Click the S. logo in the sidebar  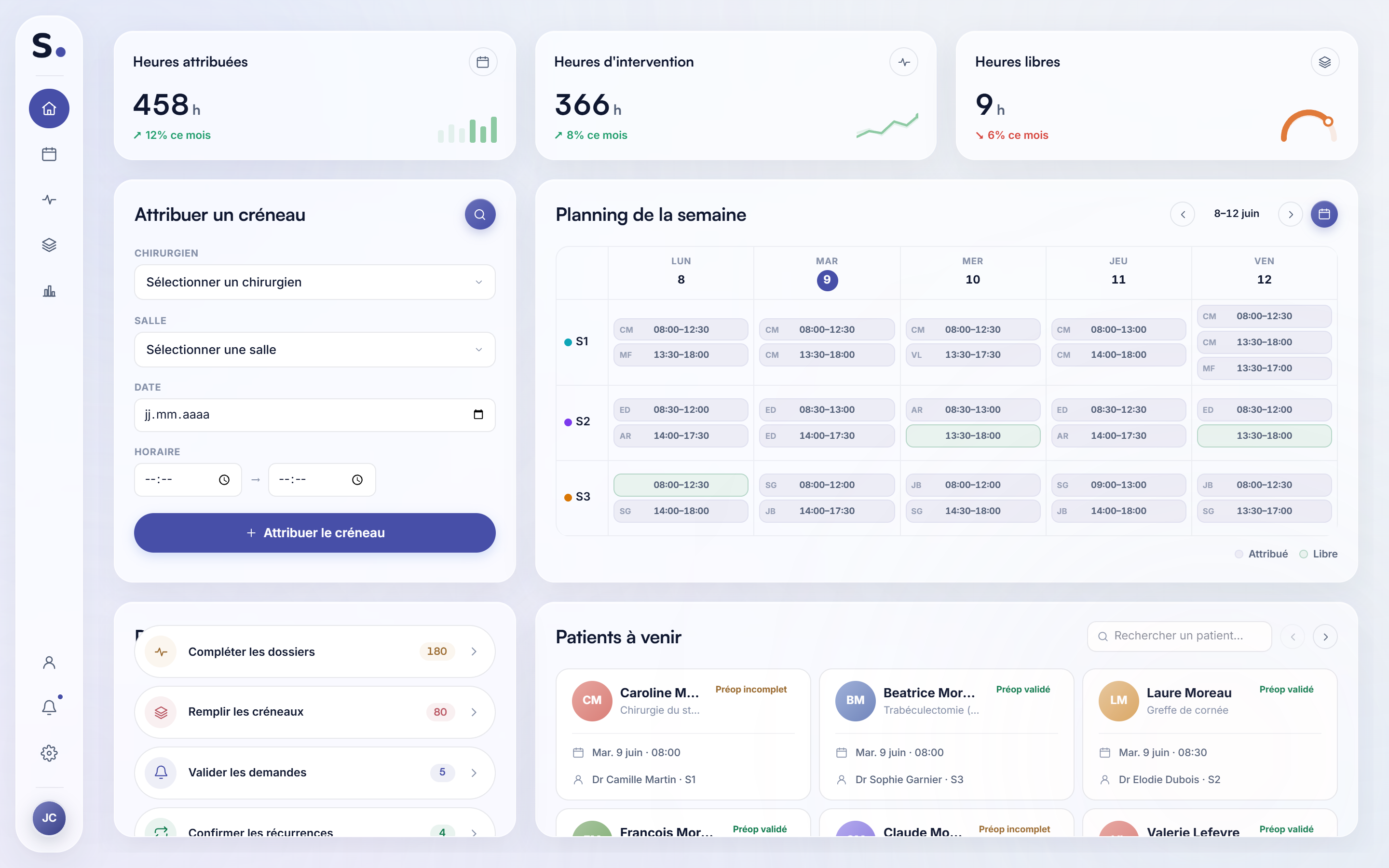click(49, 46)
